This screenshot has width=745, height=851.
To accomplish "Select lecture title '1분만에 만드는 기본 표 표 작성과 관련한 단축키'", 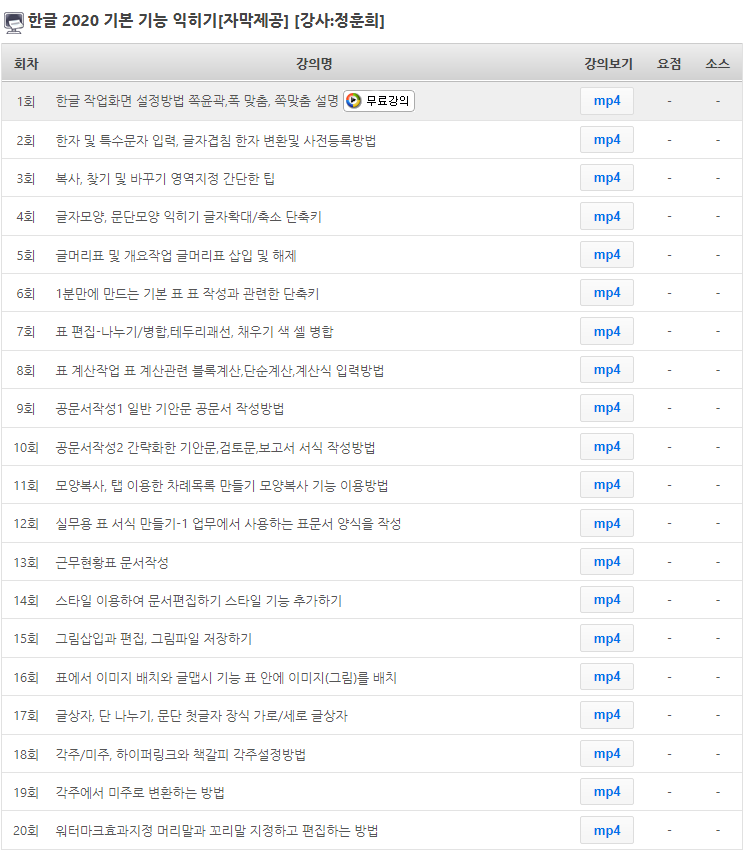I will coord(187,294).
